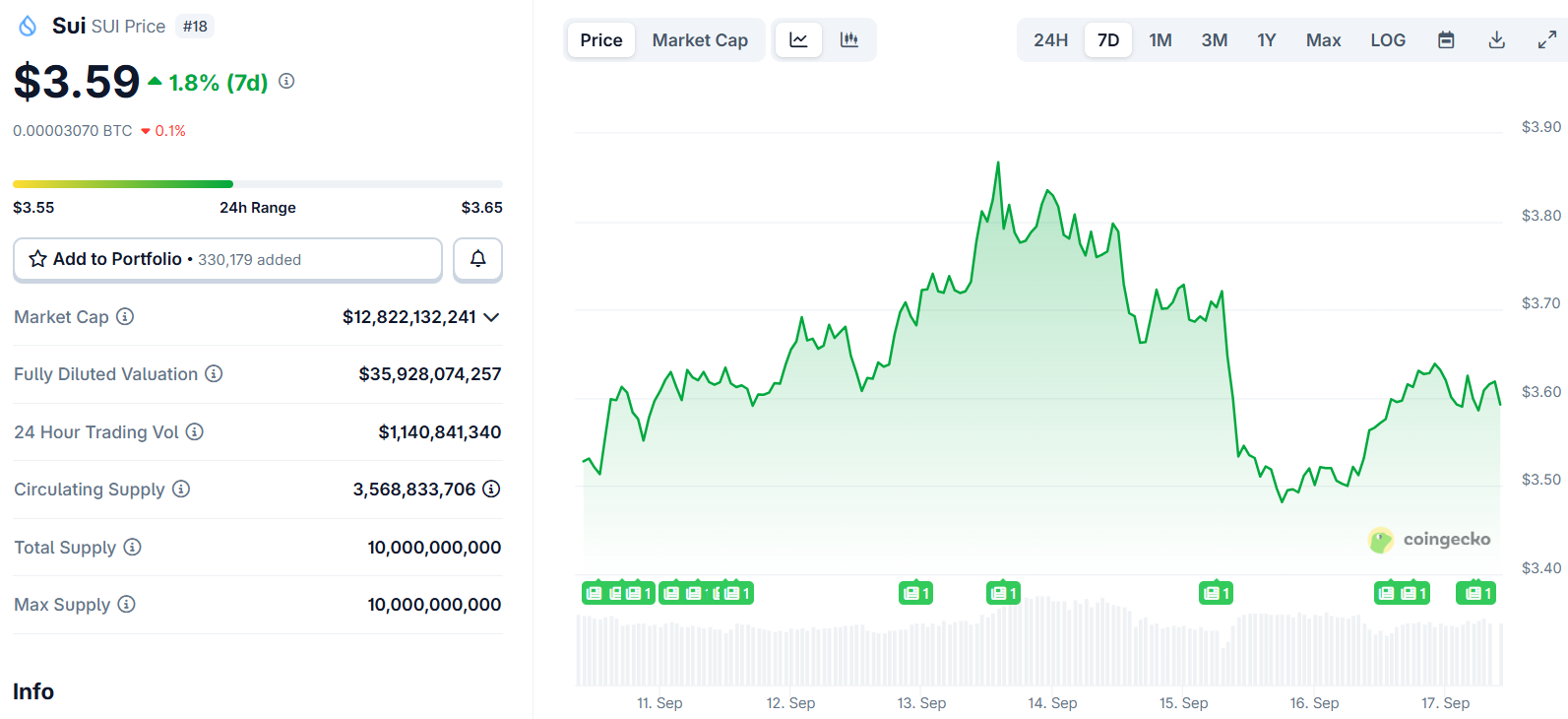The height and width of the screenshot is (719, 1568).
Task: Click the $1,140,841,340 trading volume value
Action: [x=440, y=431]
